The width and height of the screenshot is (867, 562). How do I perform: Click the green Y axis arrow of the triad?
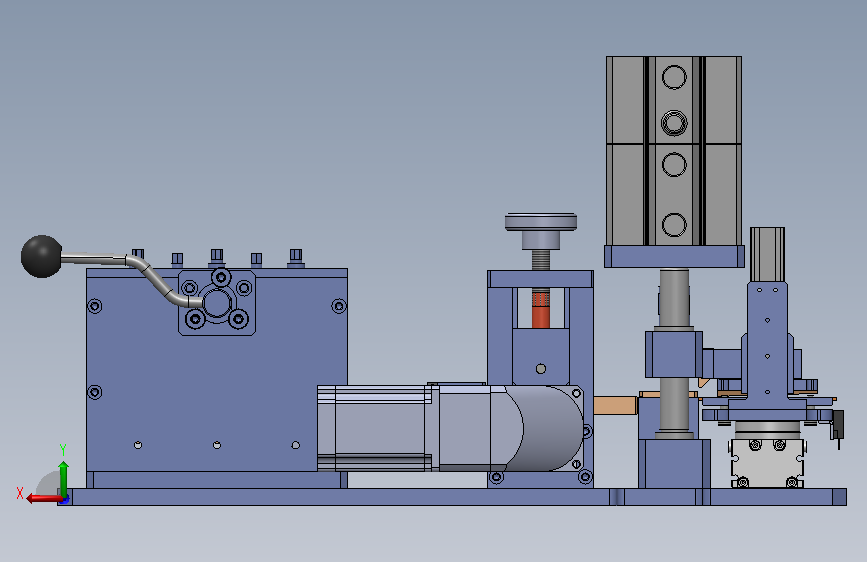point(64,480)
